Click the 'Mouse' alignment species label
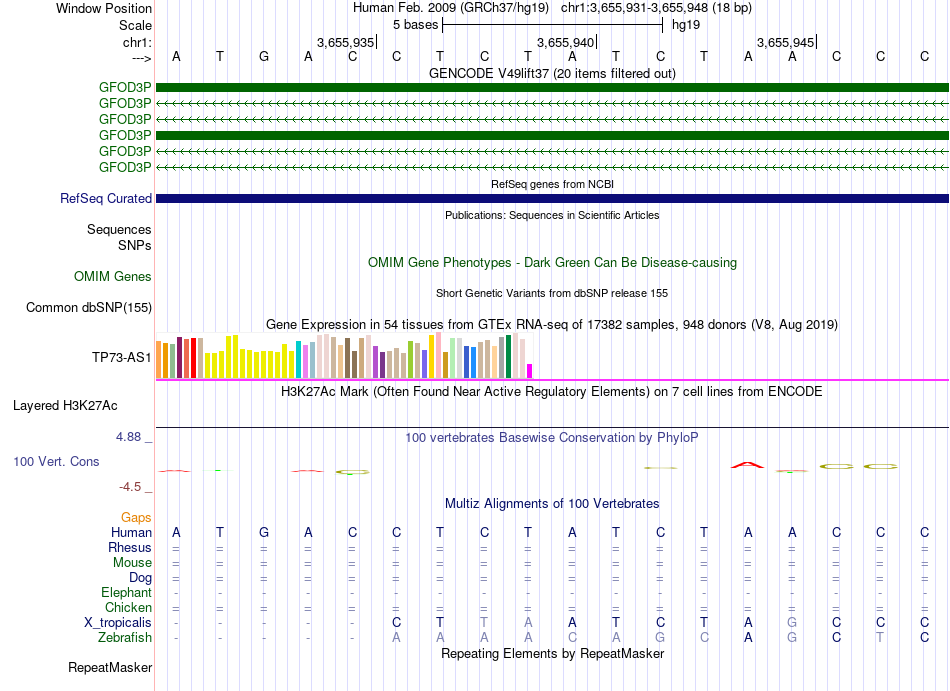 [132, 563]
